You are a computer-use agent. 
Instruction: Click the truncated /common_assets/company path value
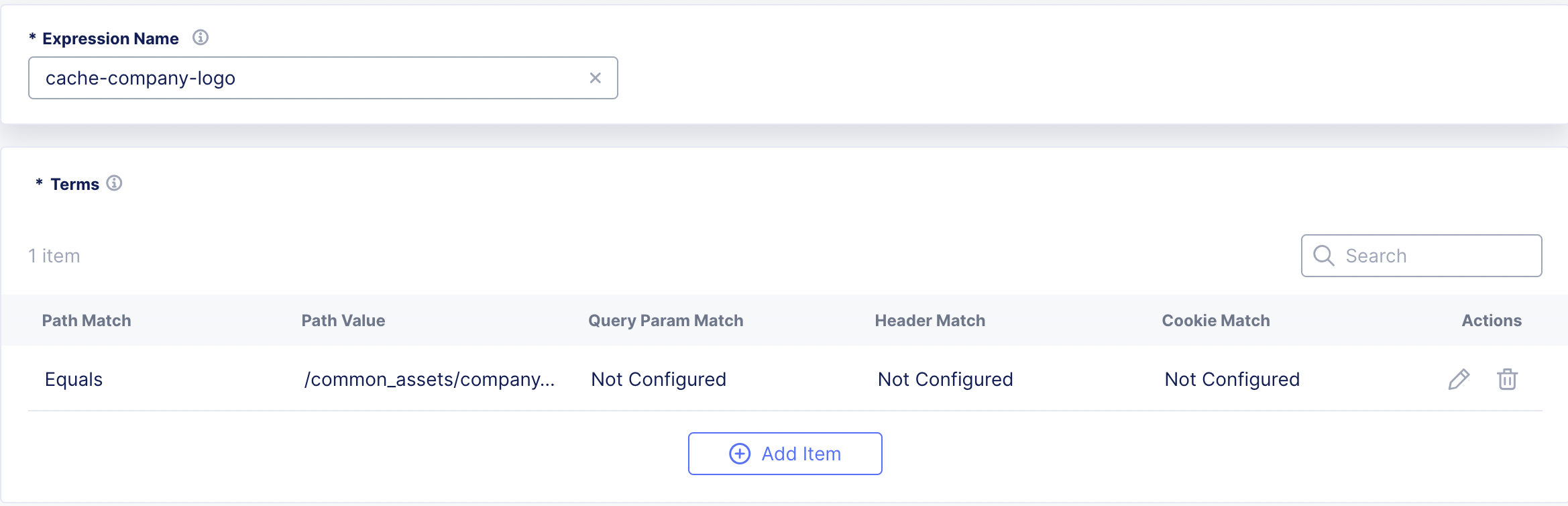coord(429,379)
